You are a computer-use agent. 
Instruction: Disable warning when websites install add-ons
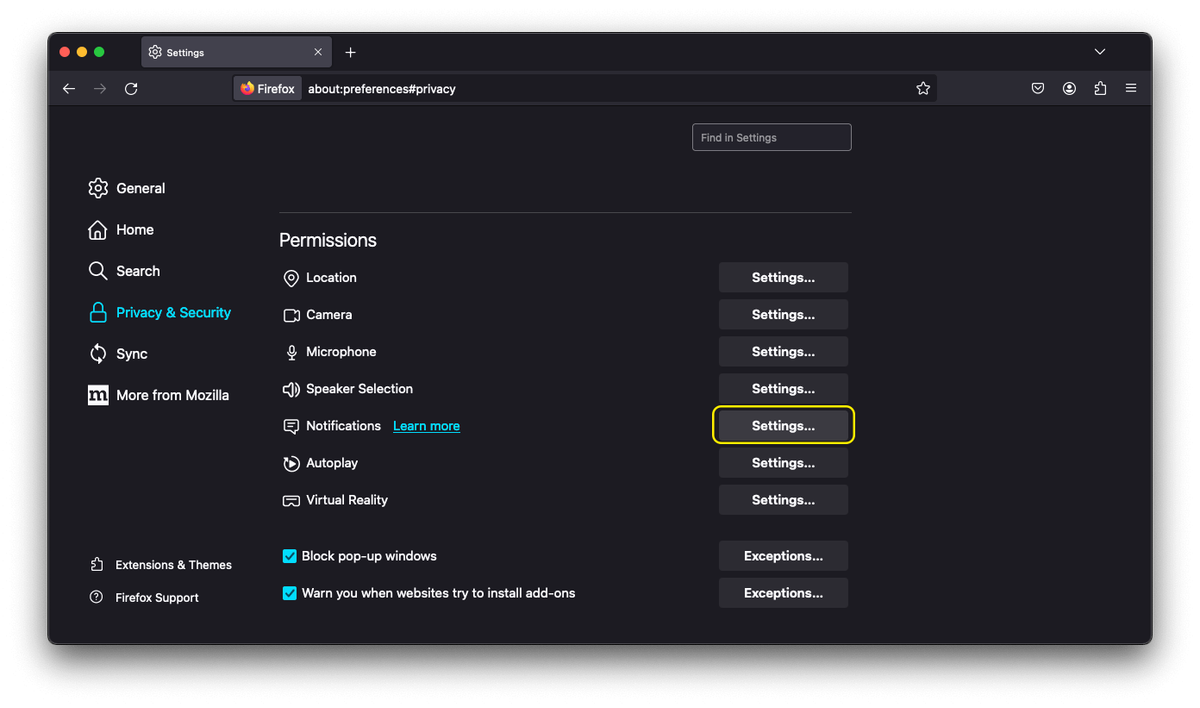point(289,592)
